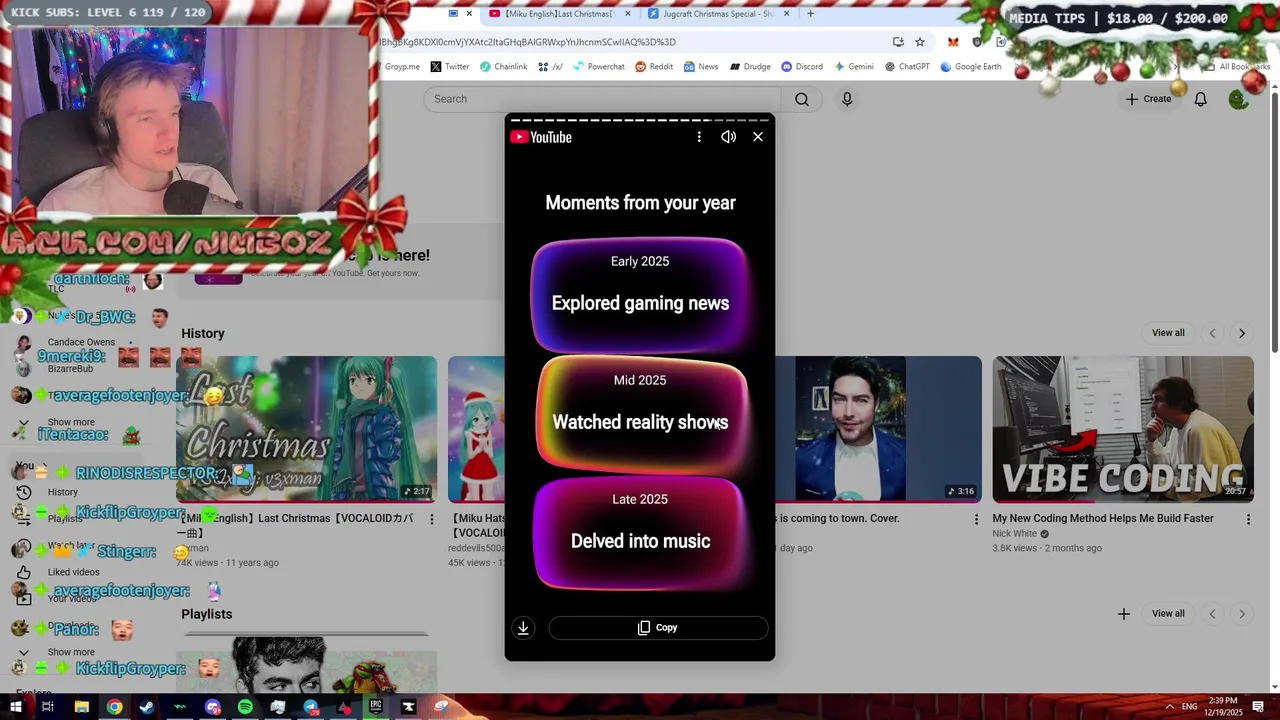This screenshot has height=720, width=1280.
Task: Open the Chainlink bookmark
Action: 503,67
